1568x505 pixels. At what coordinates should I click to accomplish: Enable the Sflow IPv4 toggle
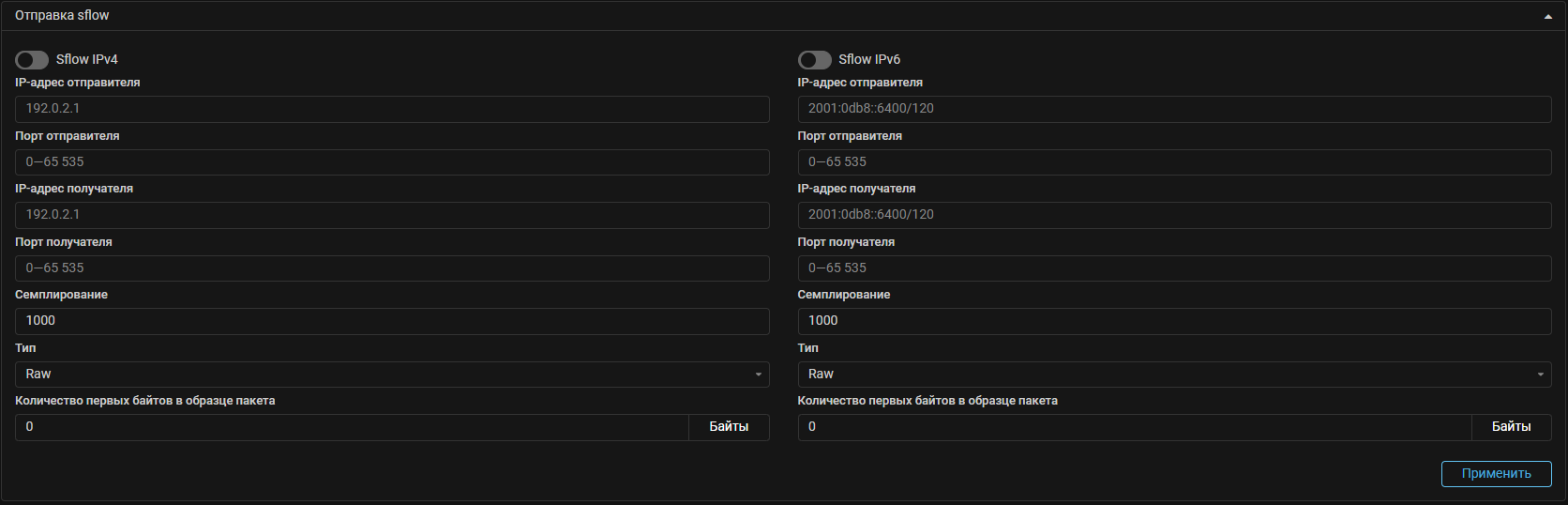[x=32, y=60]
